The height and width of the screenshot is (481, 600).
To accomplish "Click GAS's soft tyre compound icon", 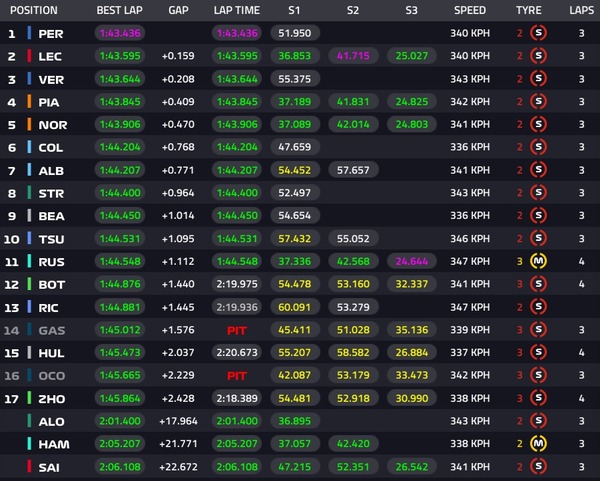I will [538, 330].
